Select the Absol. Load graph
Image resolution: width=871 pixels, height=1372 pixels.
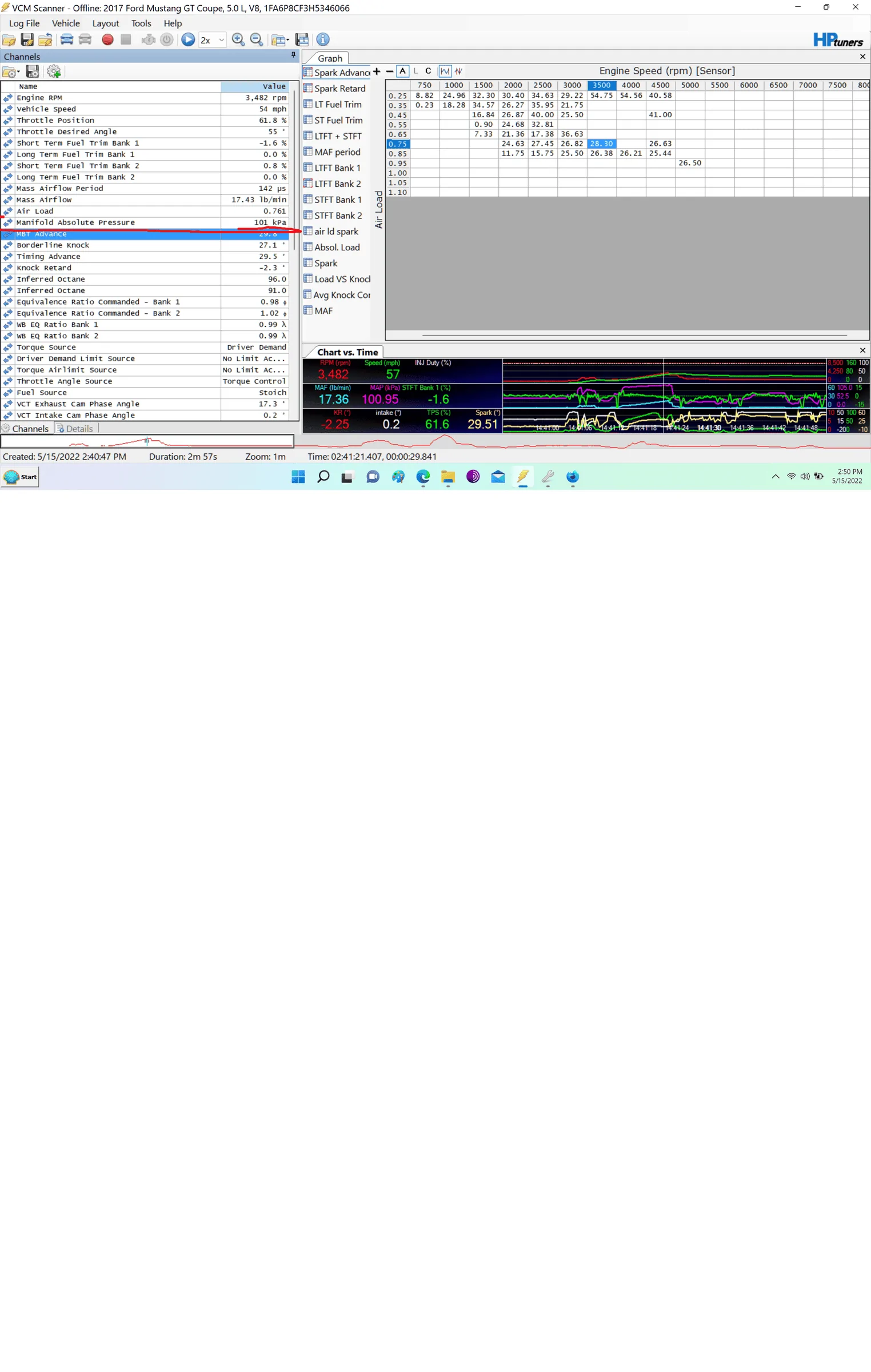[x=332, y=248]
